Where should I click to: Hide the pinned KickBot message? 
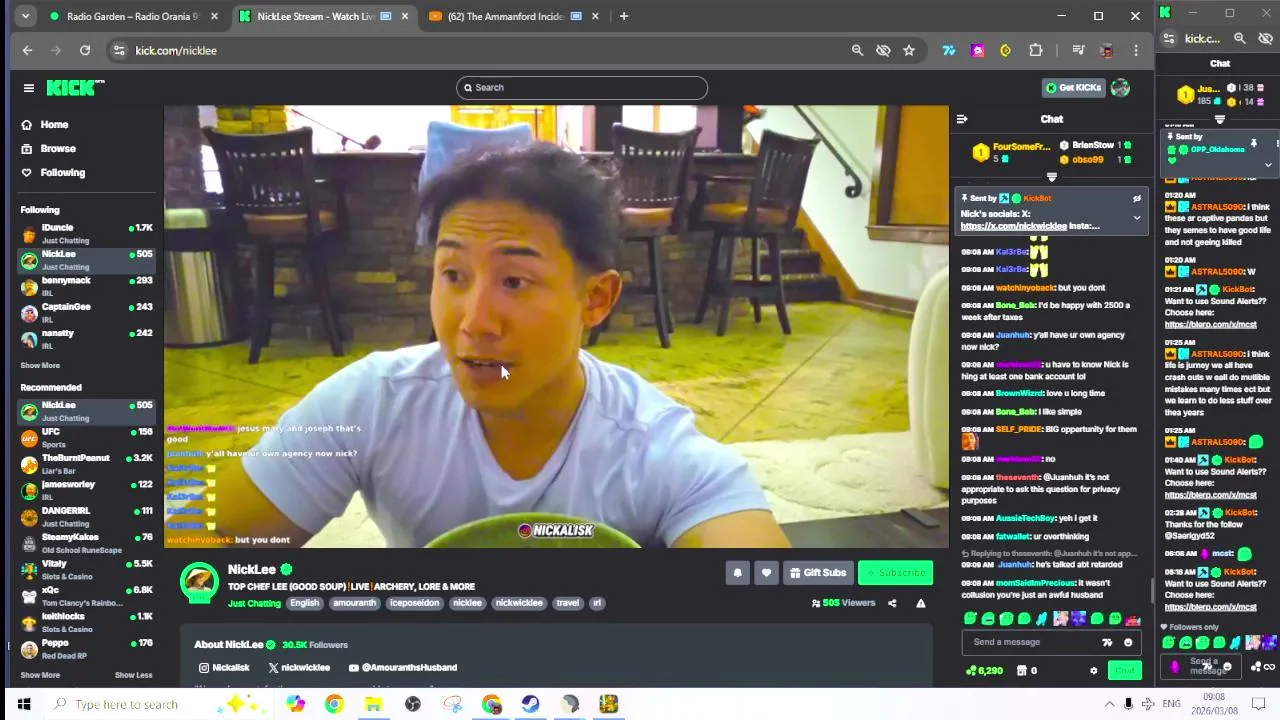click(x=1137, y=198)
